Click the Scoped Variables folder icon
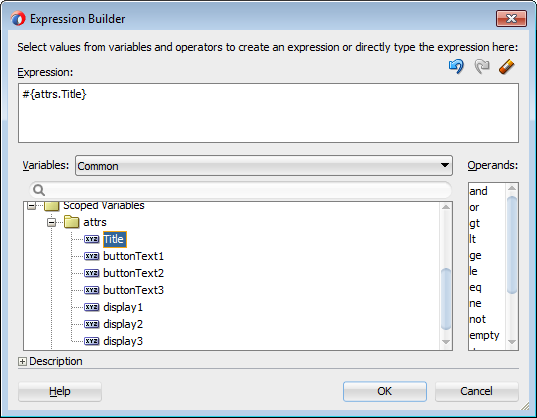537x418 pixels. click(x=52, y=206)
